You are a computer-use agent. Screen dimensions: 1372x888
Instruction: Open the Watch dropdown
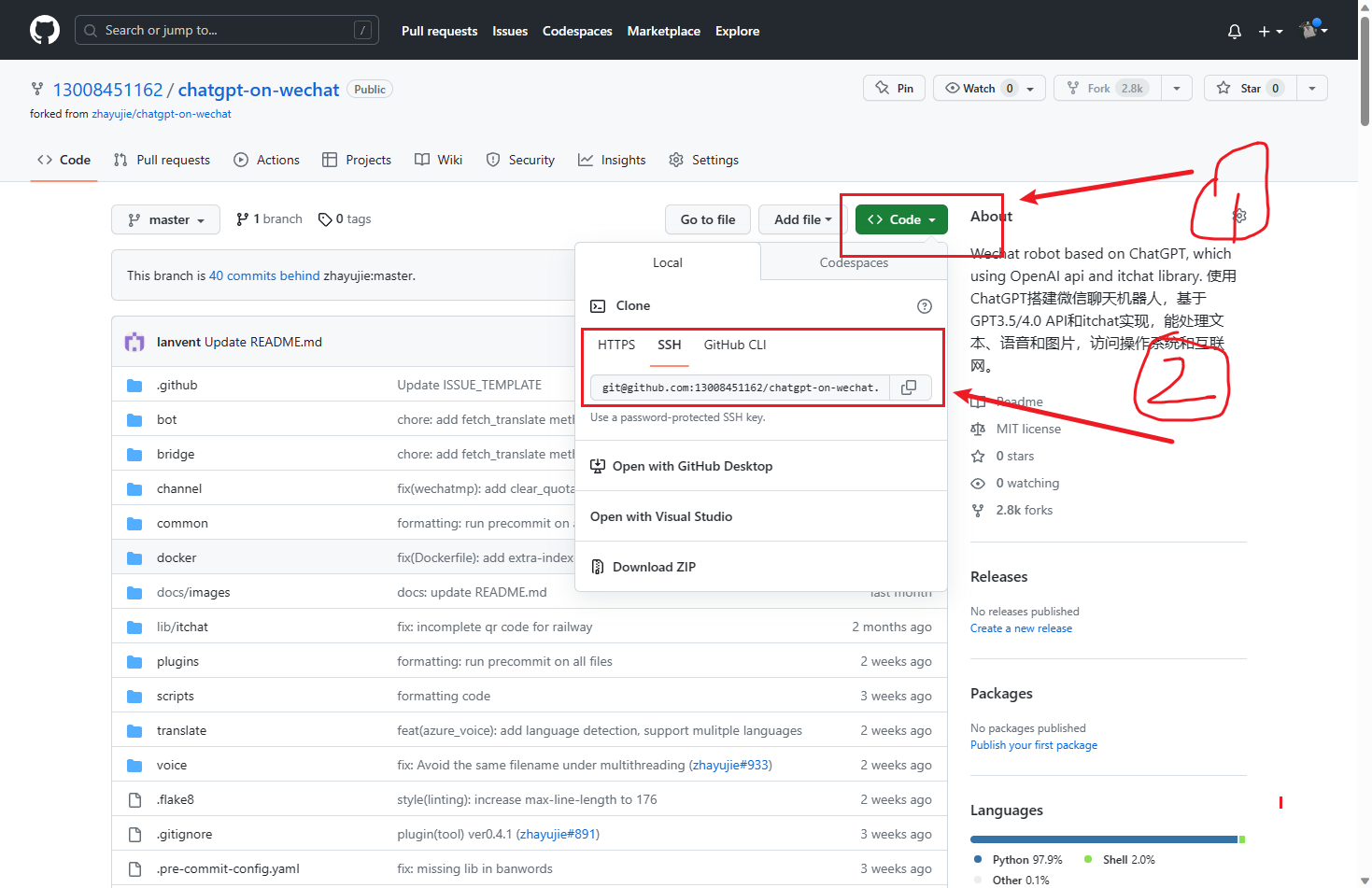989,88
